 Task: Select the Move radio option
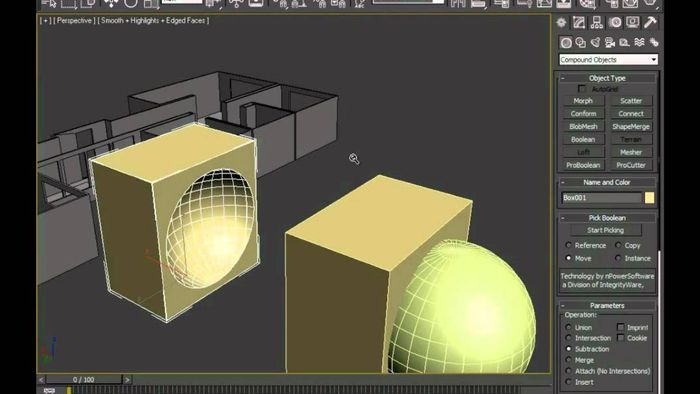pyautogui.click(x=568, y=258)
